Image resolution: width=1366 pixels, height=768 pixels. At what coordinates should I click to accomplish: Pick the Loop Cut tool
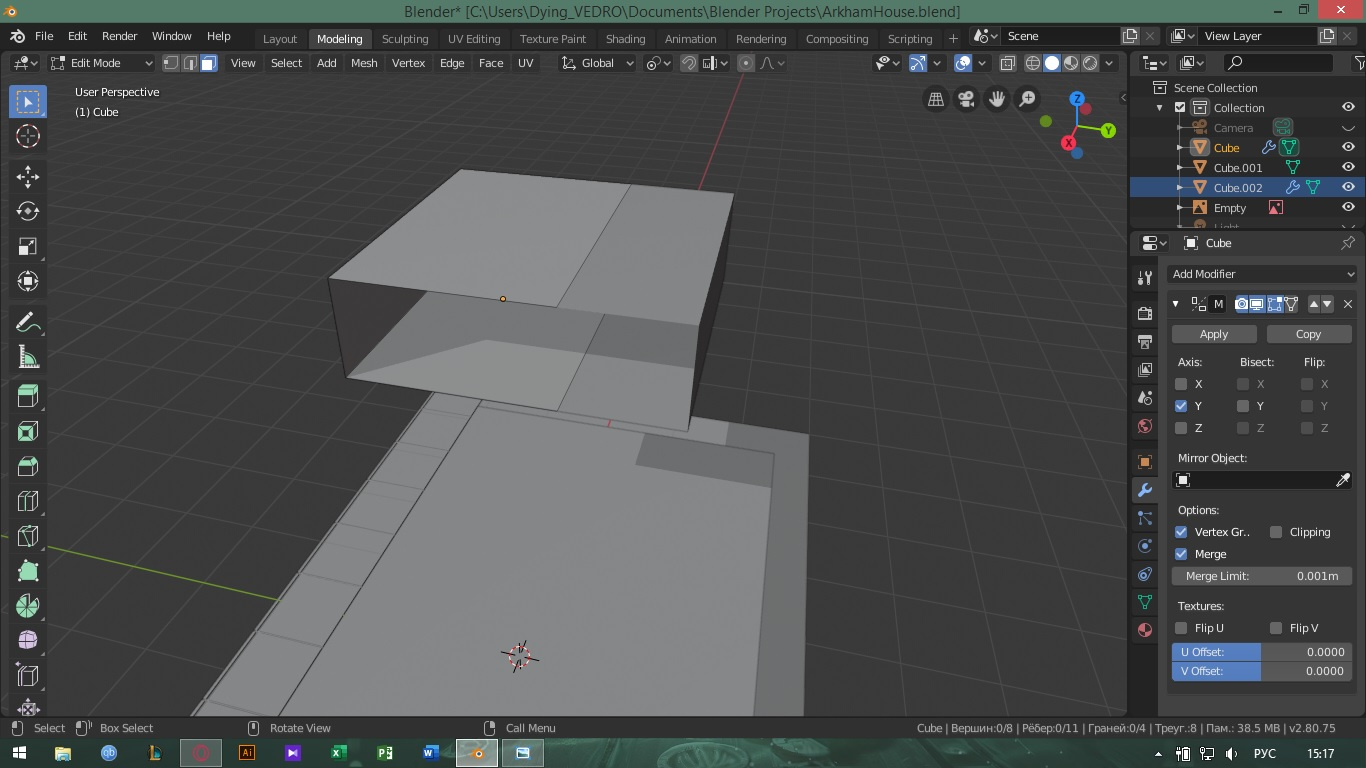click(28, 501)
